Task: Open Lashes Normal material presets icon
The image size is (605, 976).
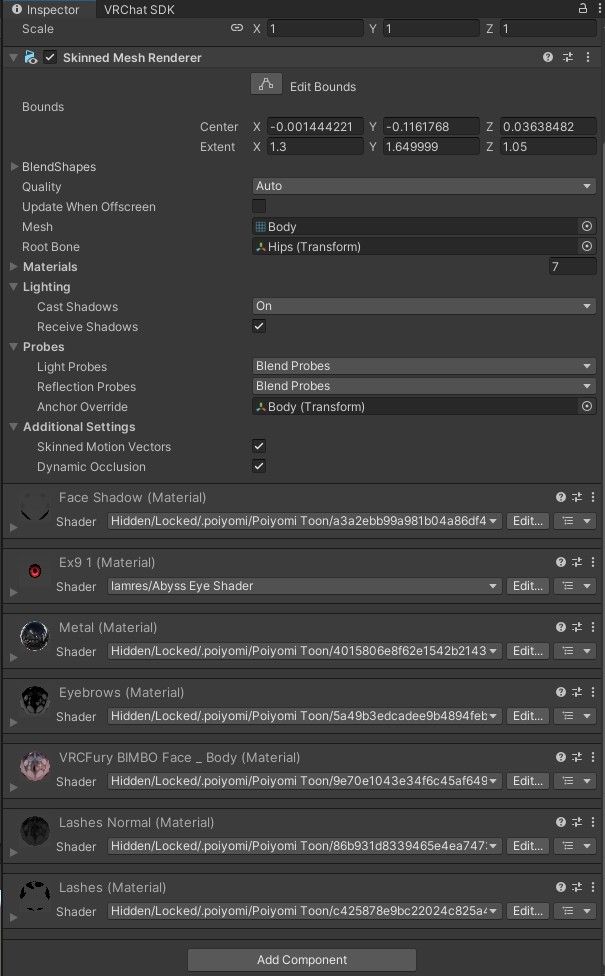Action: (577, 822)
